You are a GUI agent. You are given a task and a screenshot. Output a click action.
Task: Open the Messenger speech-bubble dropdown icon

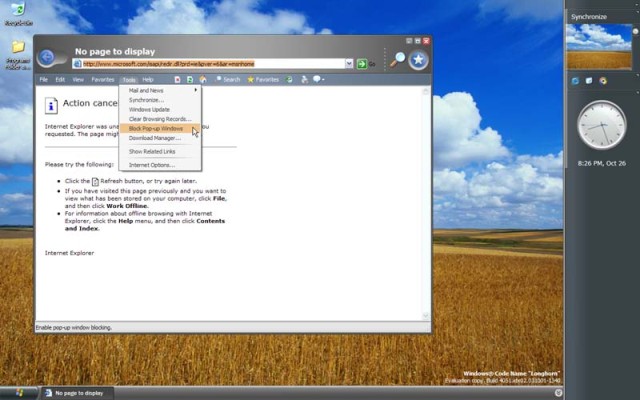coord(318,79)
